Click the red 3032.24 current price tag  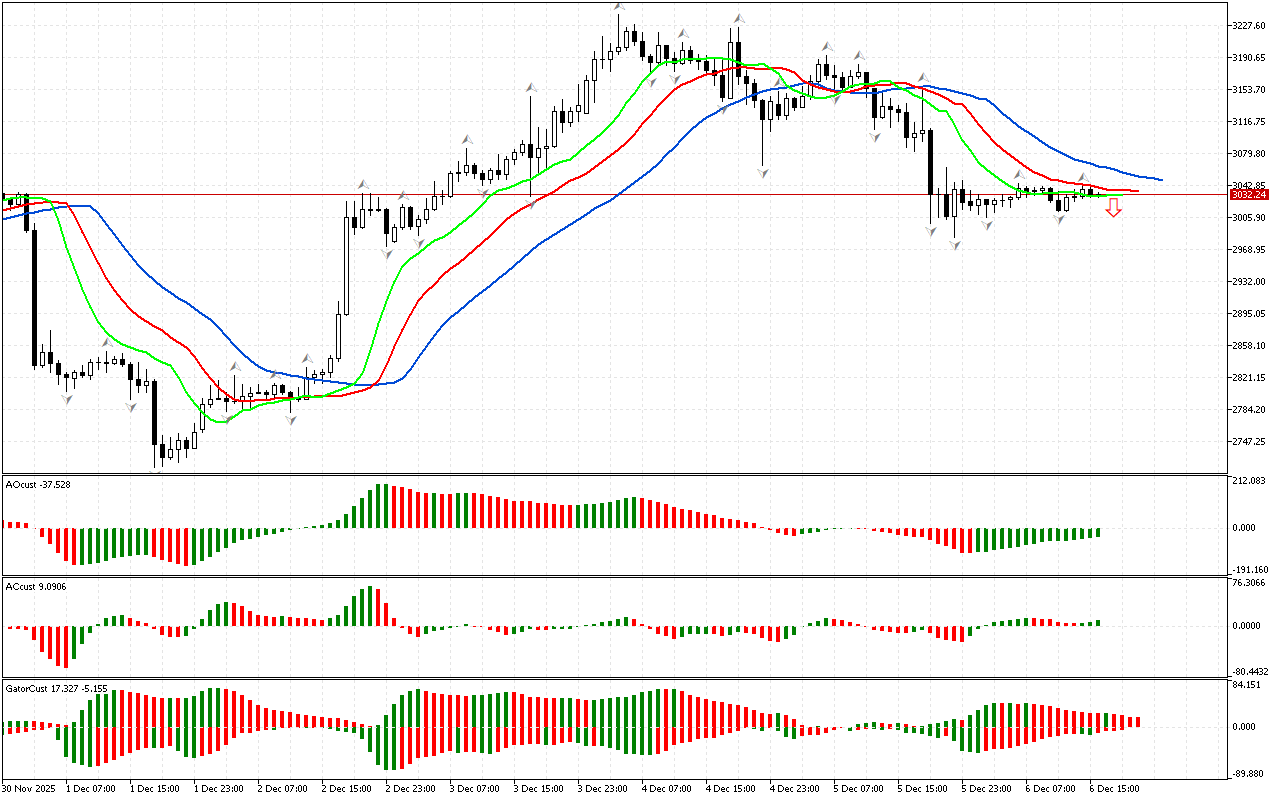click(1248, 195)
